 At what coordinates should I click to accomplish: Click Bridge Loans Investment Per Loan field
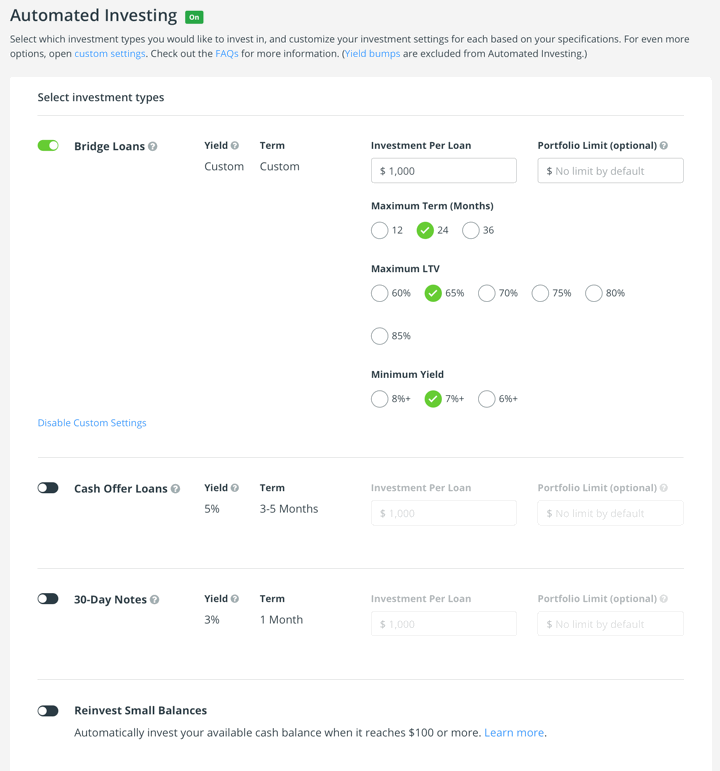click(443, 171)
